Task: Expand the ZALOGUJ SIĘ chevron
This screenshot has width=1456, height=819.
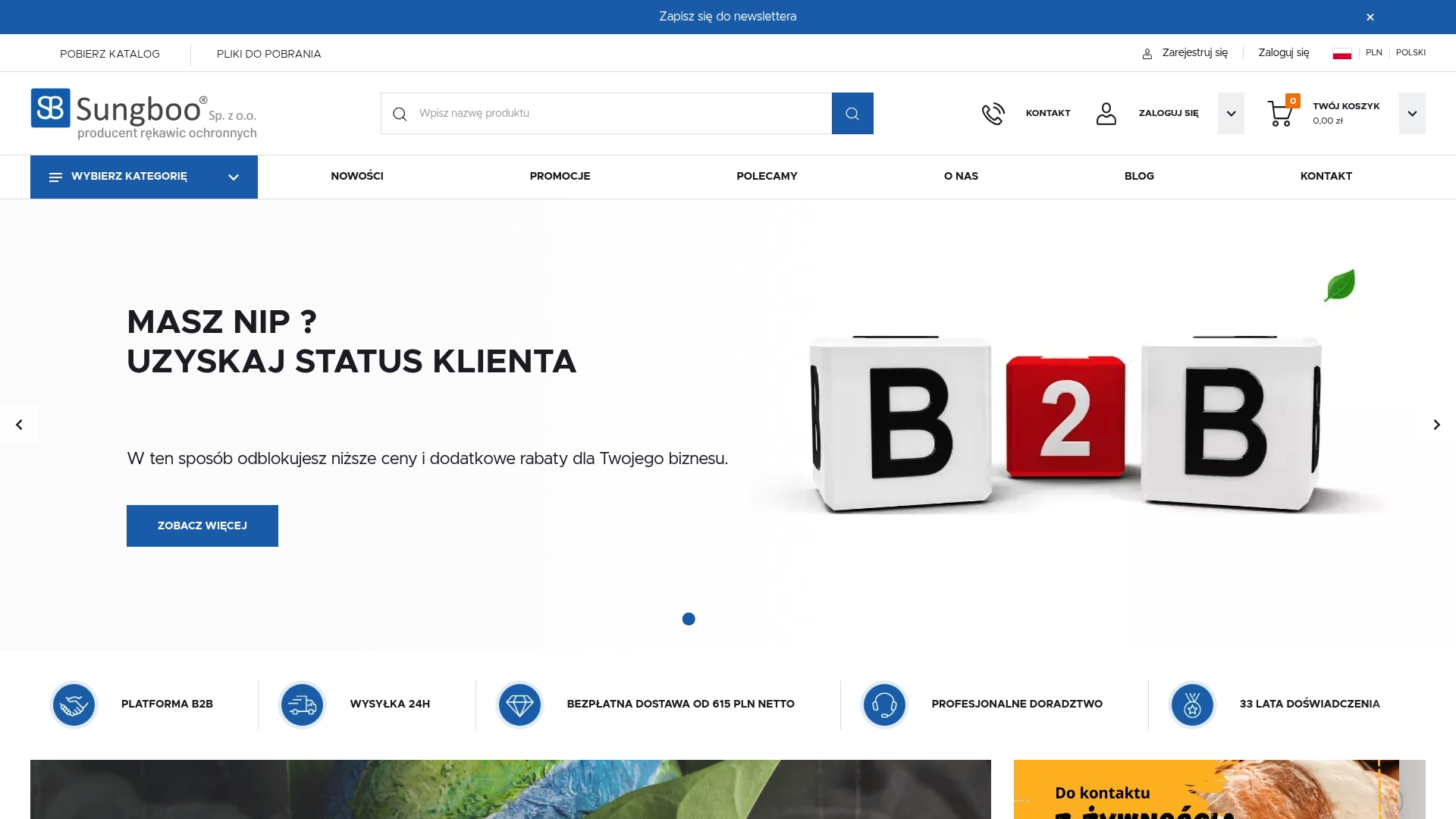Action: pos(1231,113)
